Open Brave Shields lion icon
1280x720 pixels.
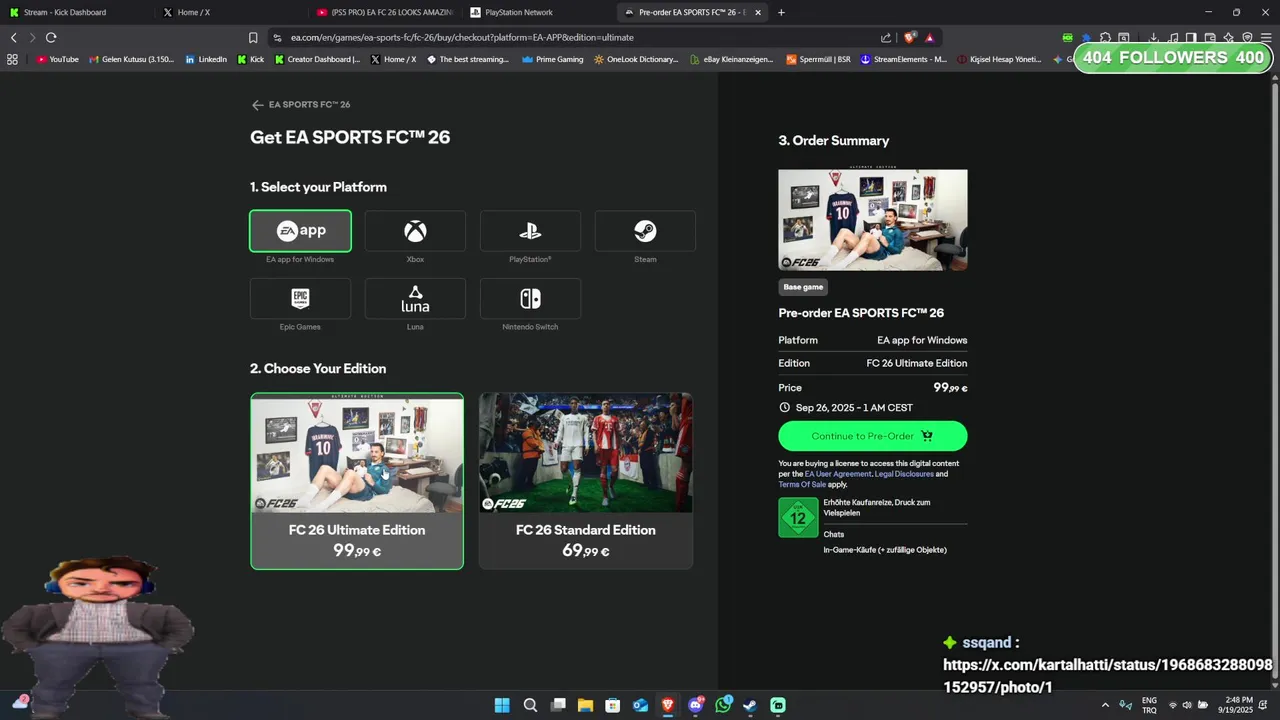click(910, 38)
